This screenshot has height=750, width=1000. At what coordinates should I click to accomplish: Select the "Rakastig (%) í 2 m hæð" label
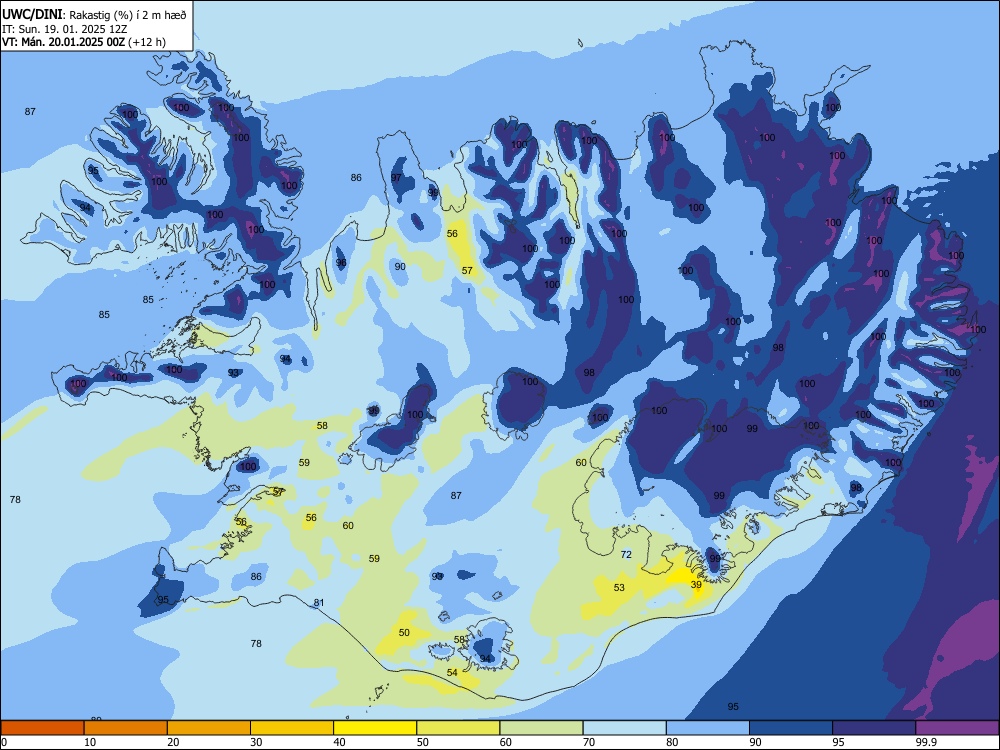(x=128, y=15)
